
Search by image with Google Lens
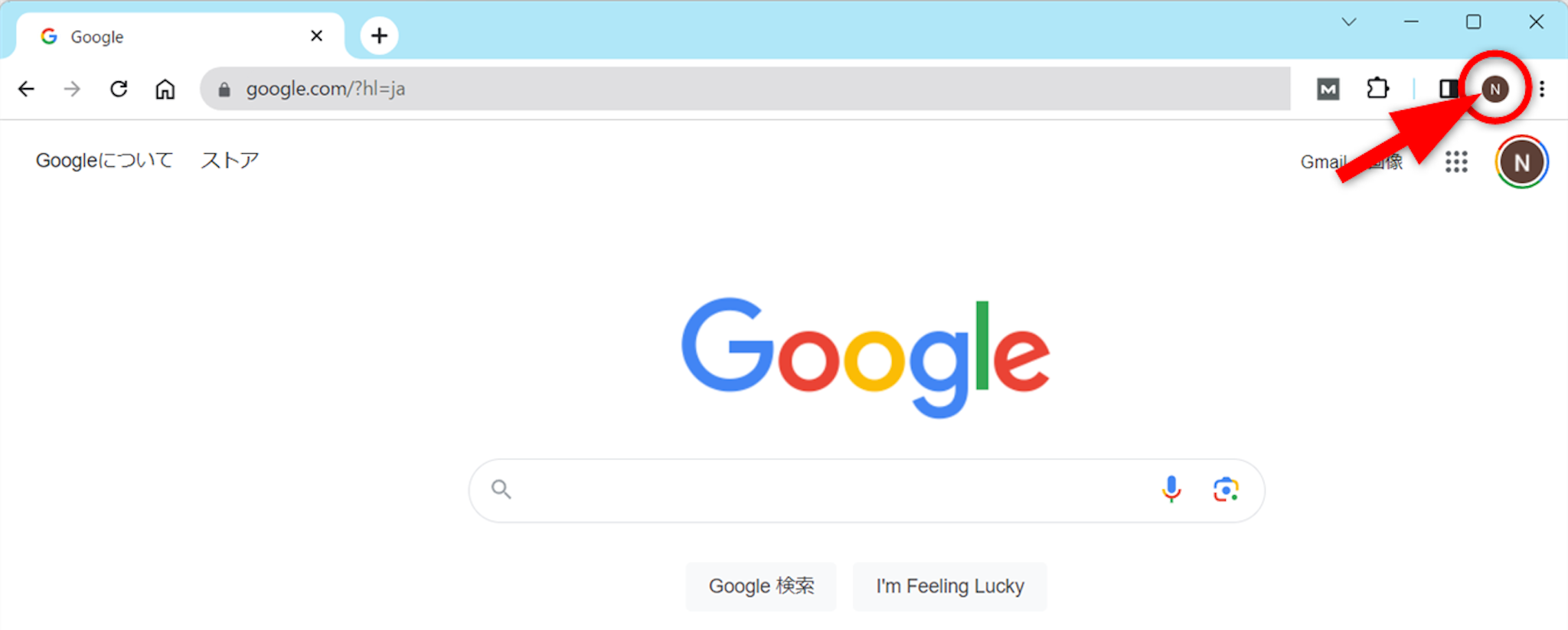coord(1226,489)
